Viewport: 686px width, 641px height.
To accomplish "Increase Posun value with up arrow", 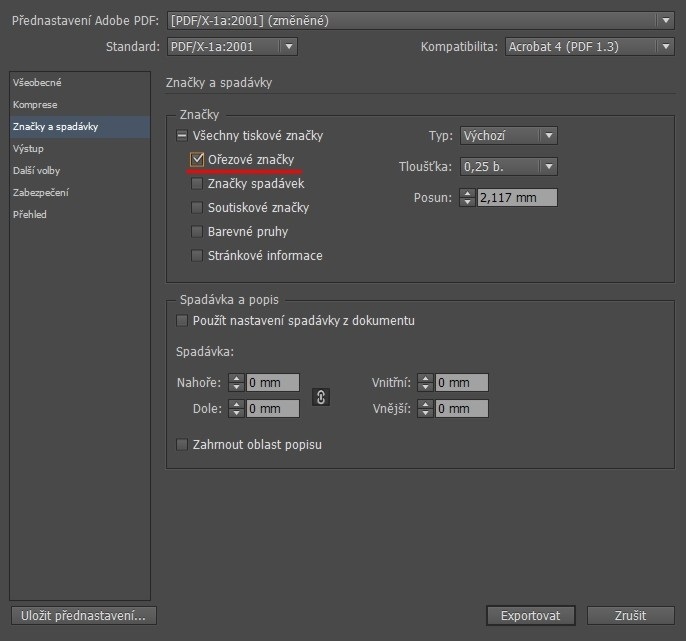I will (467, 193).
